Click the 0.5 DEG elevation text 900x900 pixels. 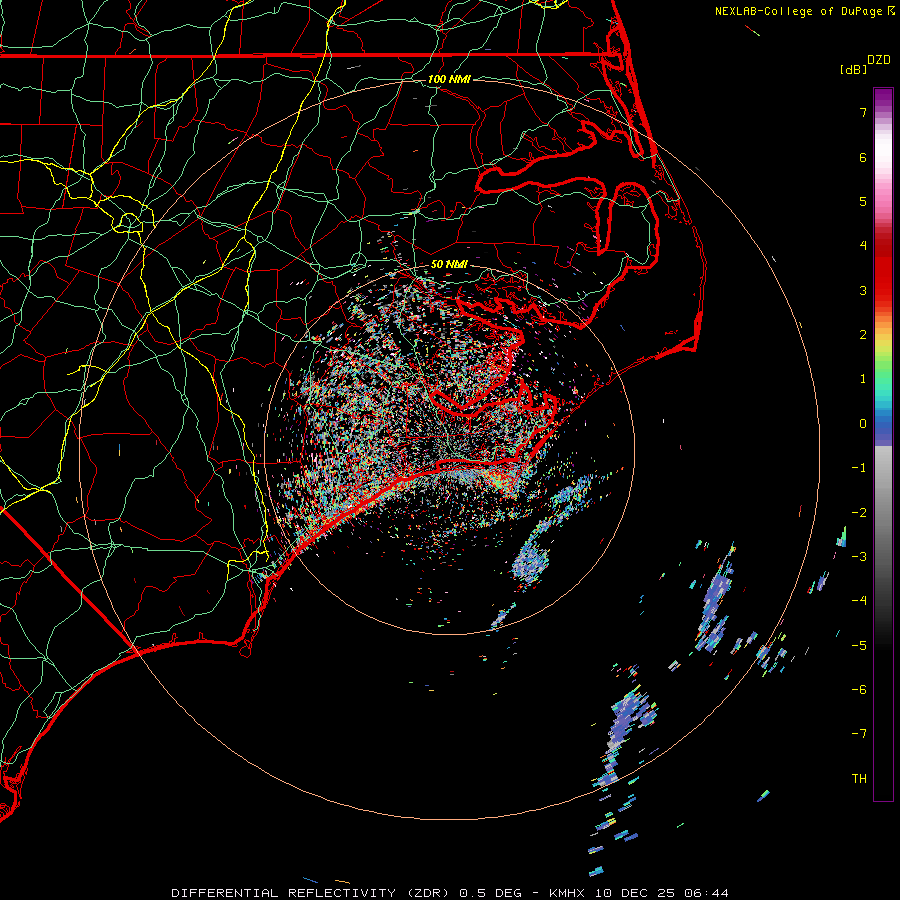491,893
